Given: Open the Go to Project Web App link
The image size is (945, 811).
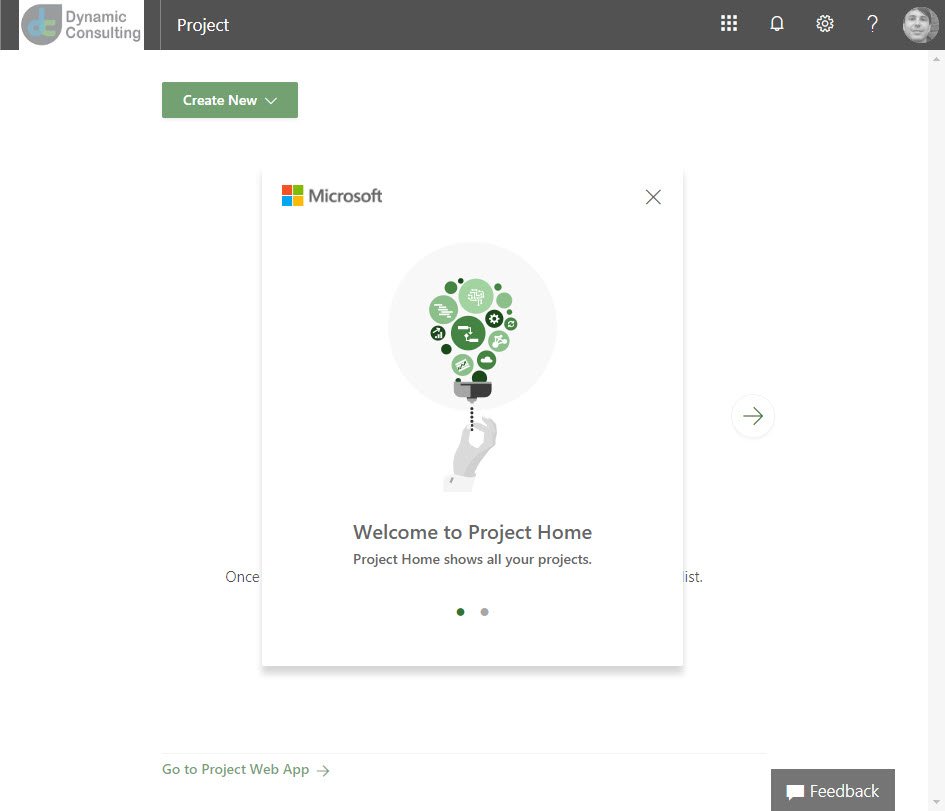Looking at the screenshot, I should pos(235,769).
